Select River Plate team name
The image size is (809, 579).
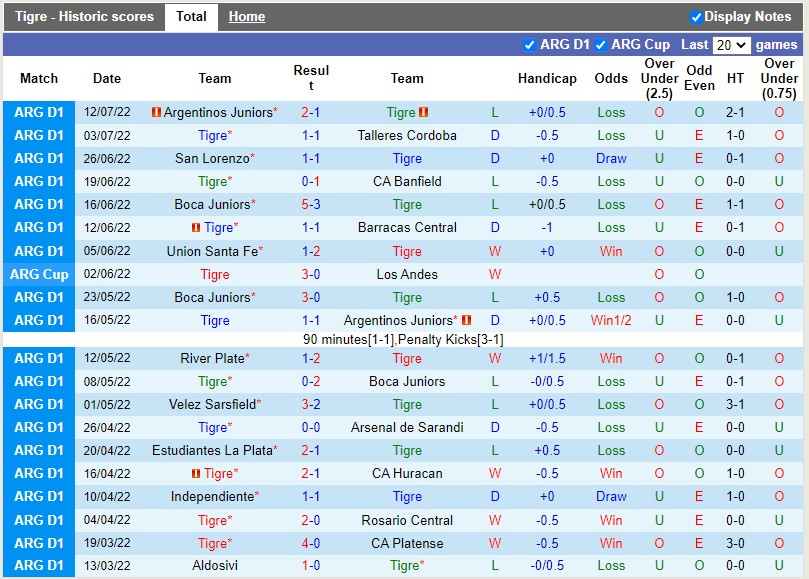(212, 359)
